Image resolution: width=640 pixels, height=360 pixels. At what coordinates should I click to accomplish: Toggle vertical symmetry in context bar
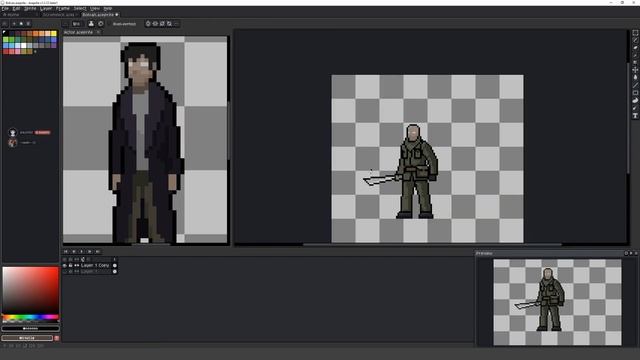tap(155, 24)
